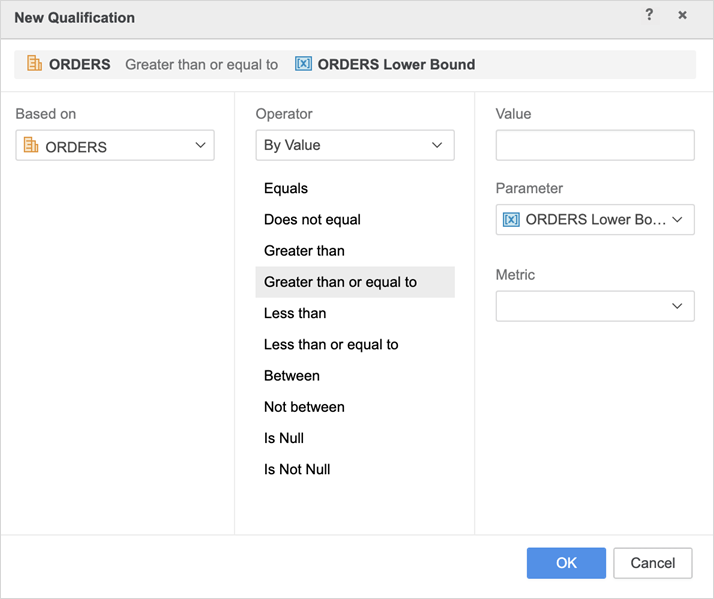Click the ORDERS icon in Based on field

coord(30,146)
